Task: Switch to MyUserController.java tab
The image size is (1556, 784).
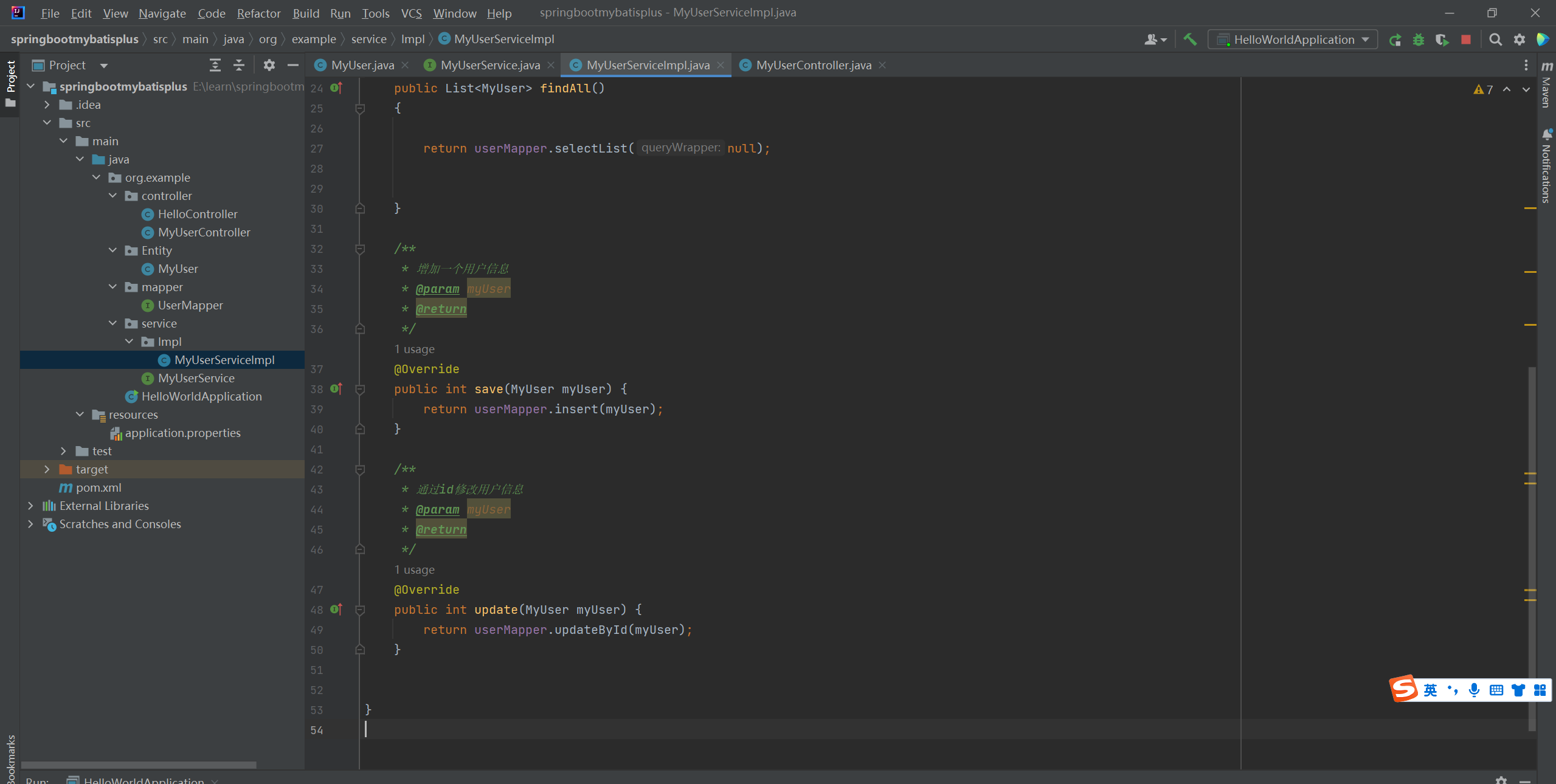Action: [813, 65]
